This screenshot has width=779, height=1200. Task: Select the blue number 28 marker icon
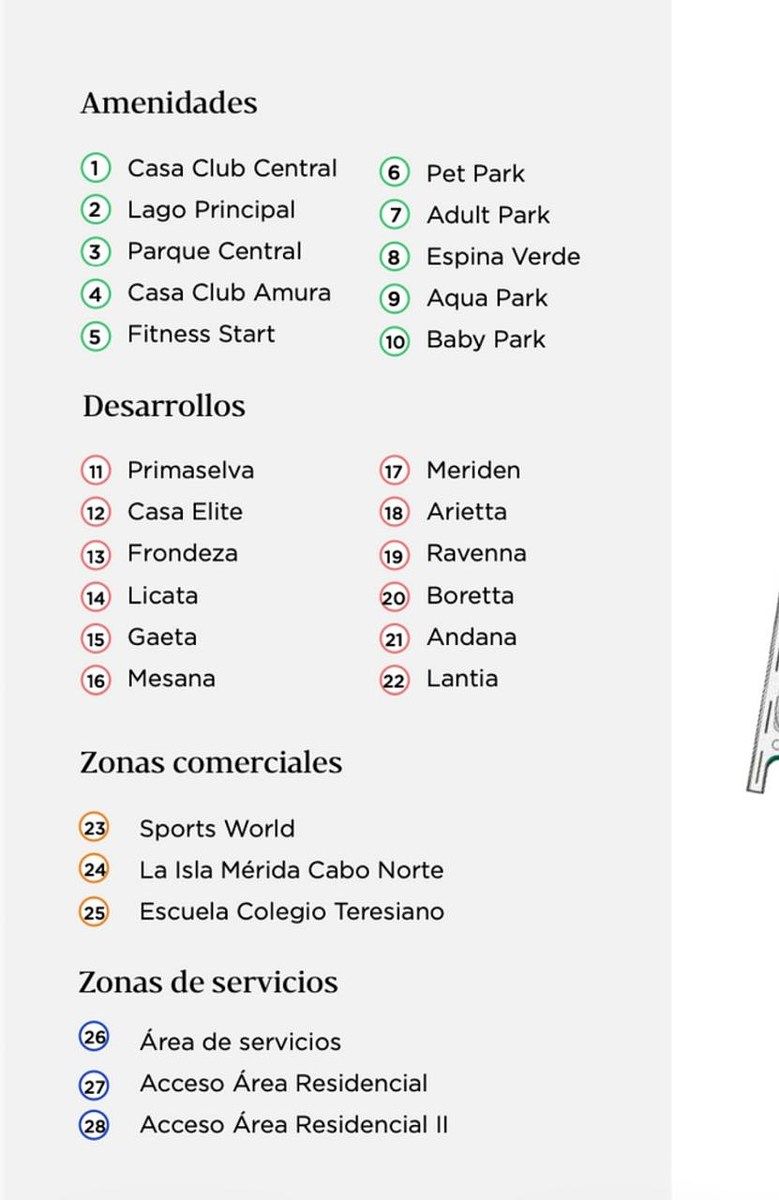point(94,1126)
